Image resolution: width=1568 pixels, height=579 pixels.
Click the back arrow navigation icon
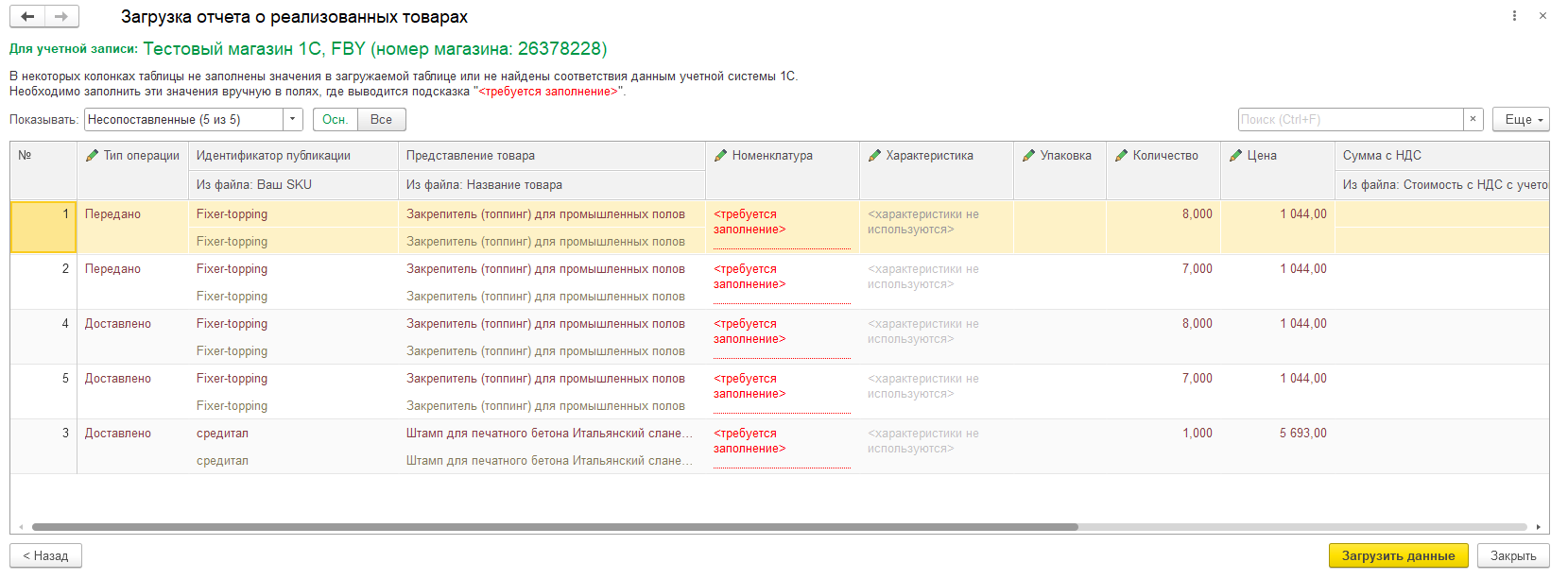point(27,16)
